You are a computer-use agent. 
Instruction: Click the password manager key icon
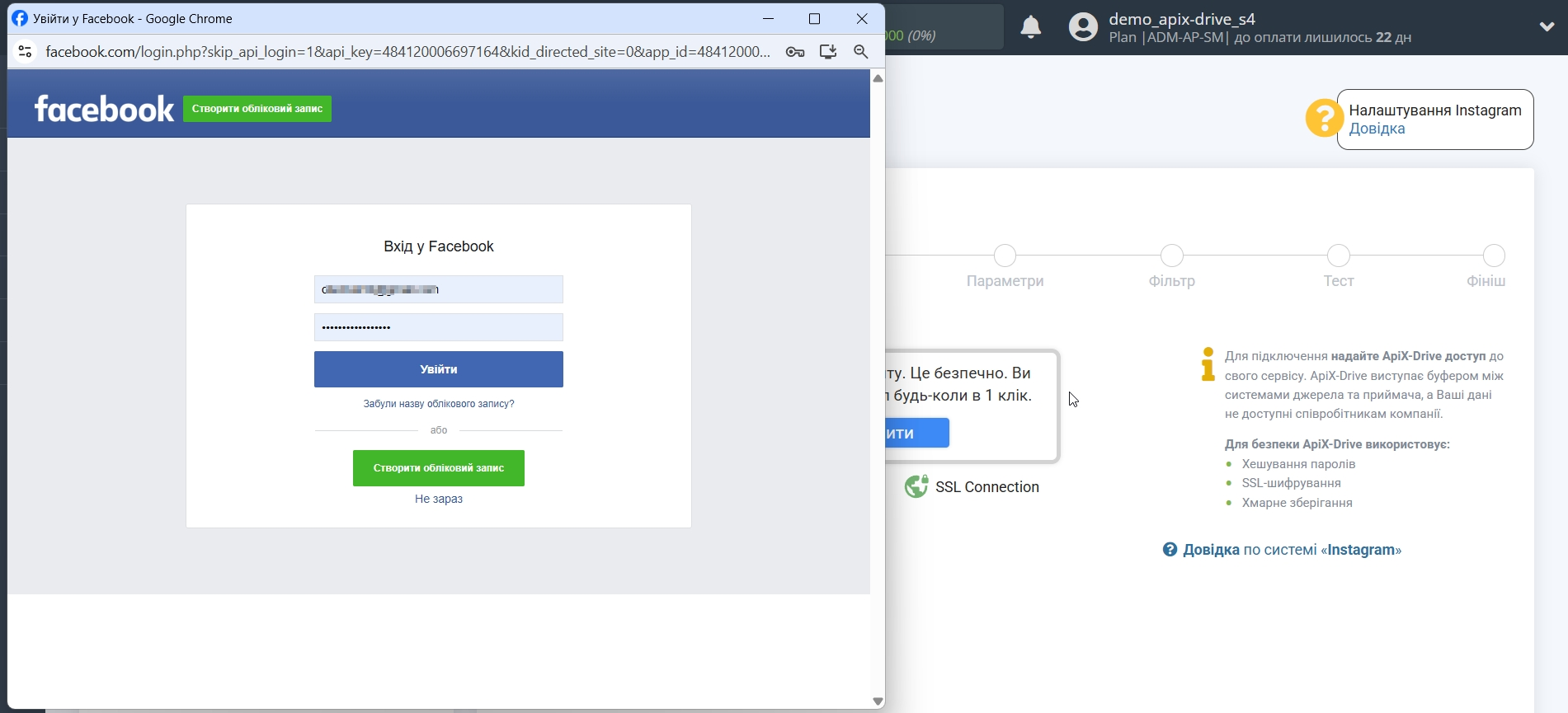point(795,52)
